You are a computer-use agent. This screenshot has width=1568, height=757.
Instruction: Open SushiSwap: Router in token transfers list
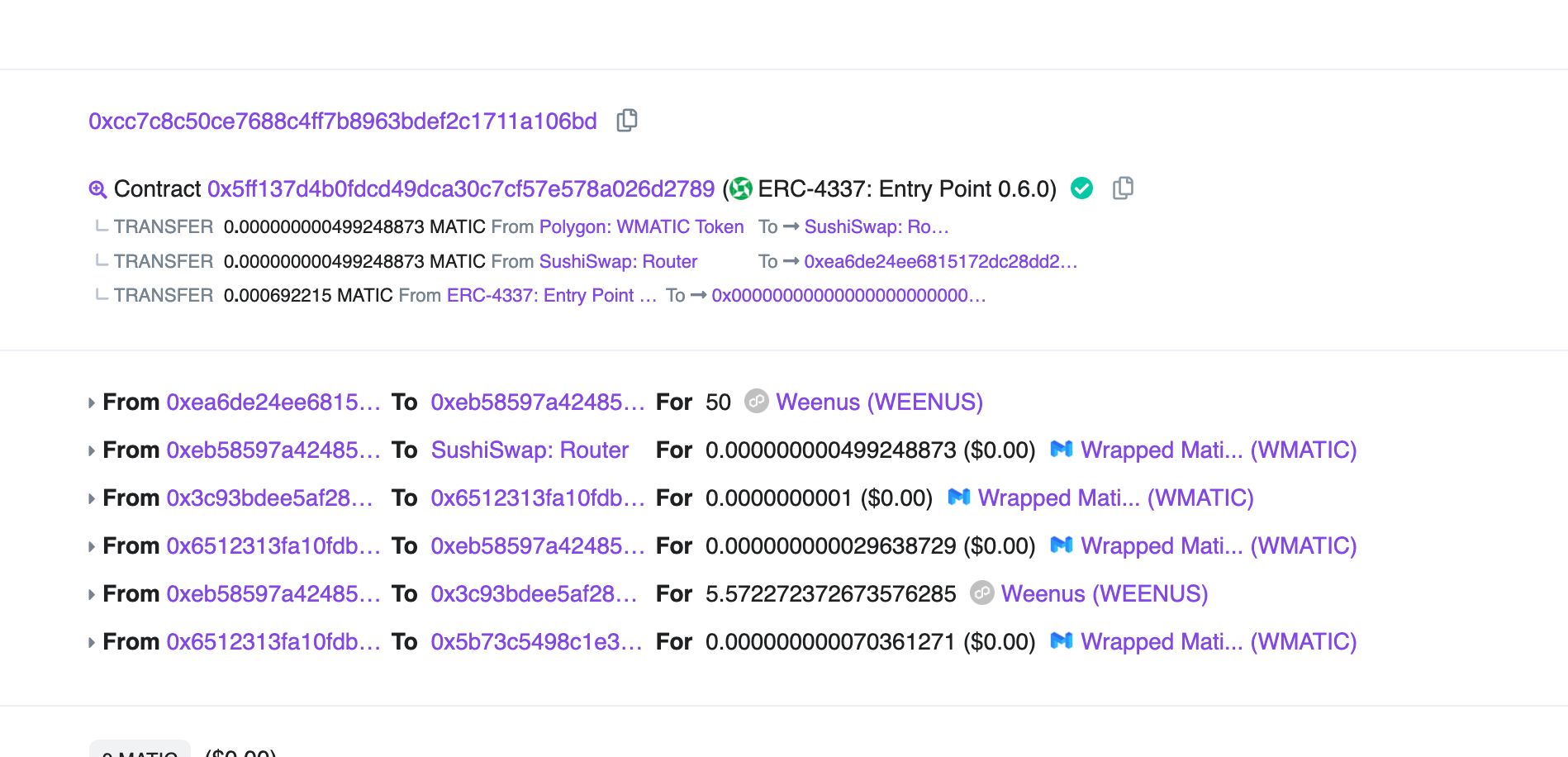tap(530, 450)
